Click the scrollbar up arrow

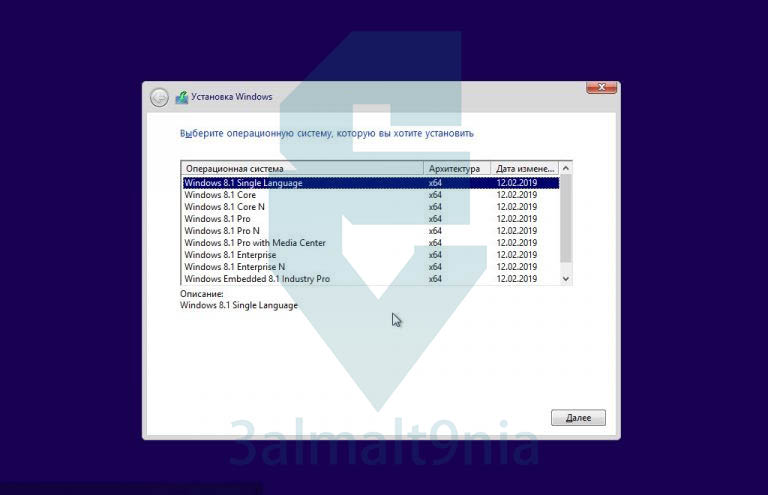point(566,168)
